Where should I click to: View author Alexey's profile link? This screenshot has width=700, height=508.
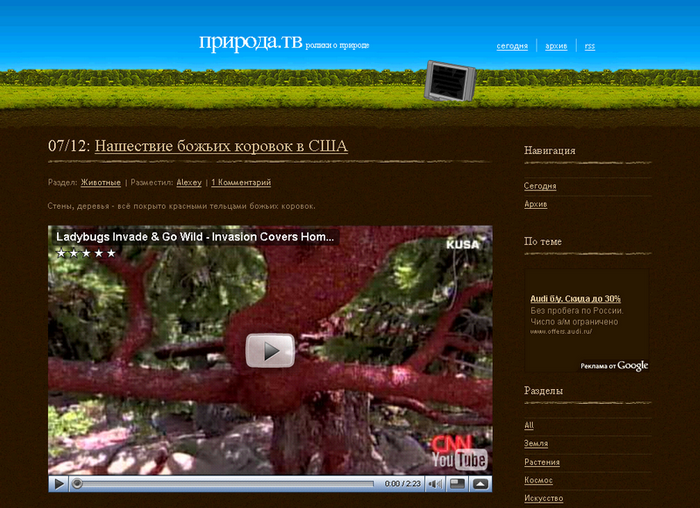tap(189, 183)
